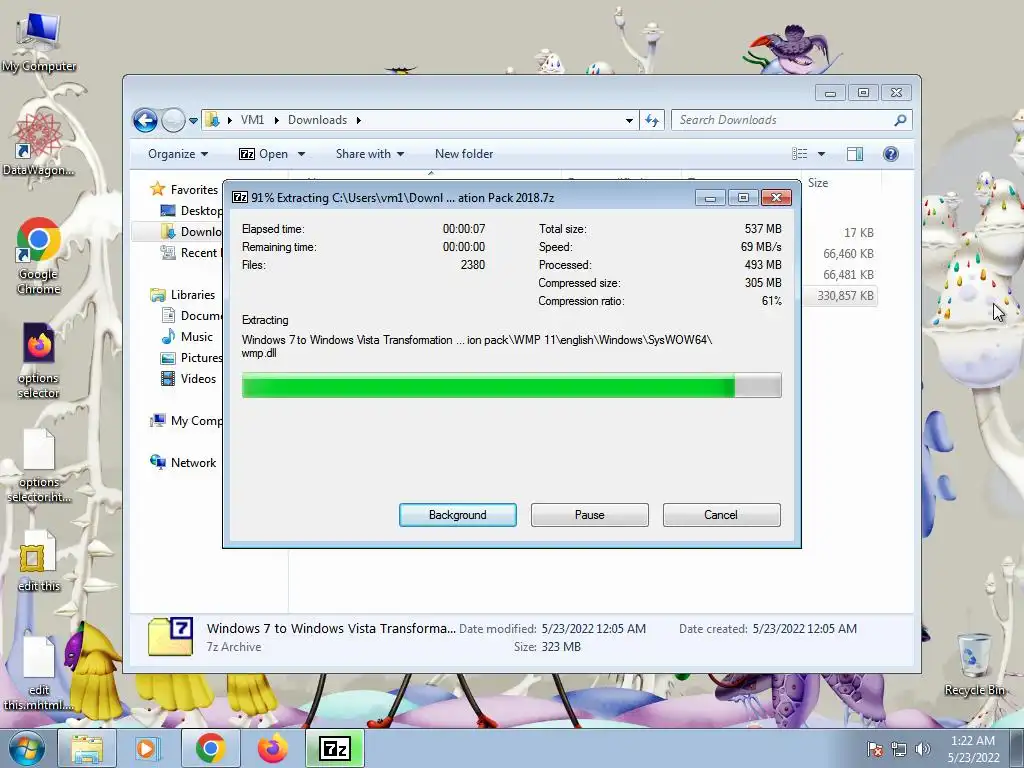Click the 7z archive icon in details pane
1024x768 pixels.
coord(170,636)
